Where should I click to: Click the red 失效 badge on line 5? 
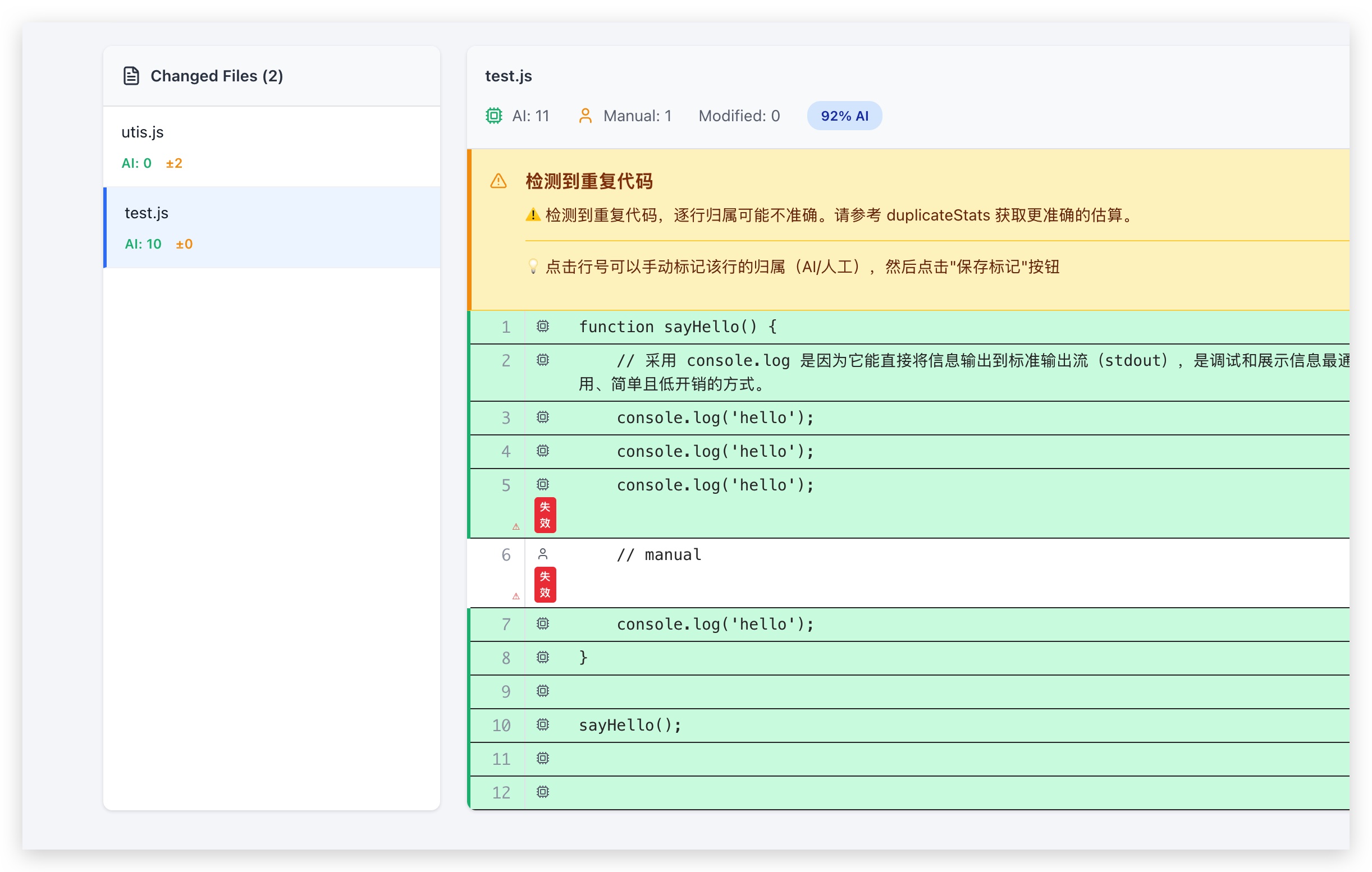pos(545,515)
